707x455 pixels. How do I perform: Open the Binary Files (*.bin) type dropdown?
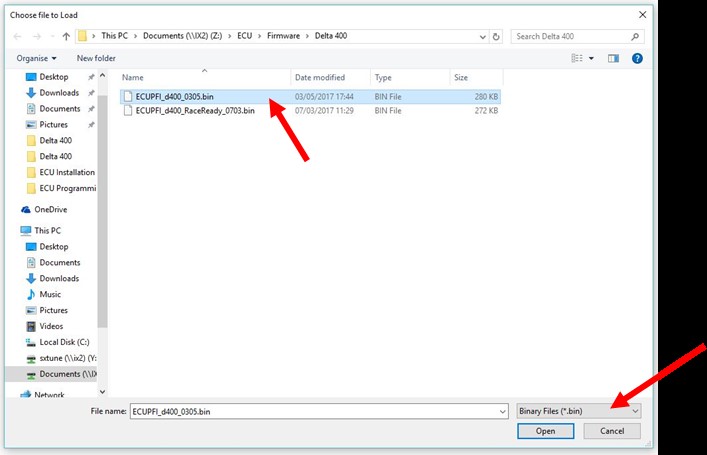pos(579,410)
